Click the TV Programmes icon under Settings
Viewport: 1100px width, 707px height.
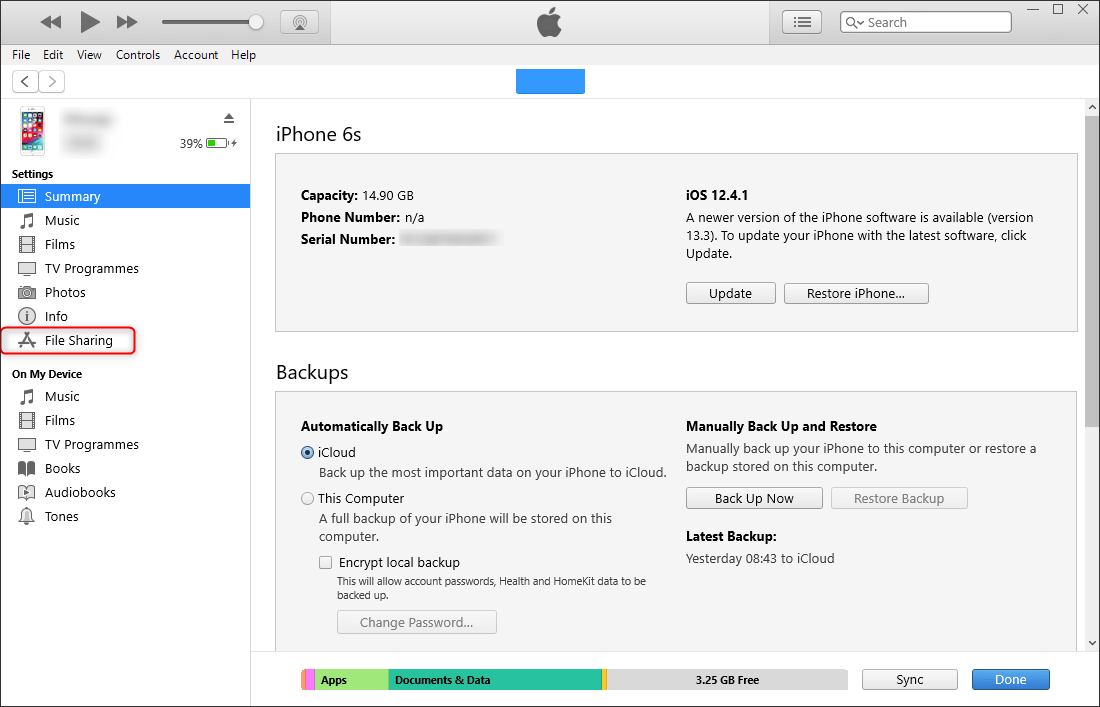pyautogui.click(x=27, y=269)
